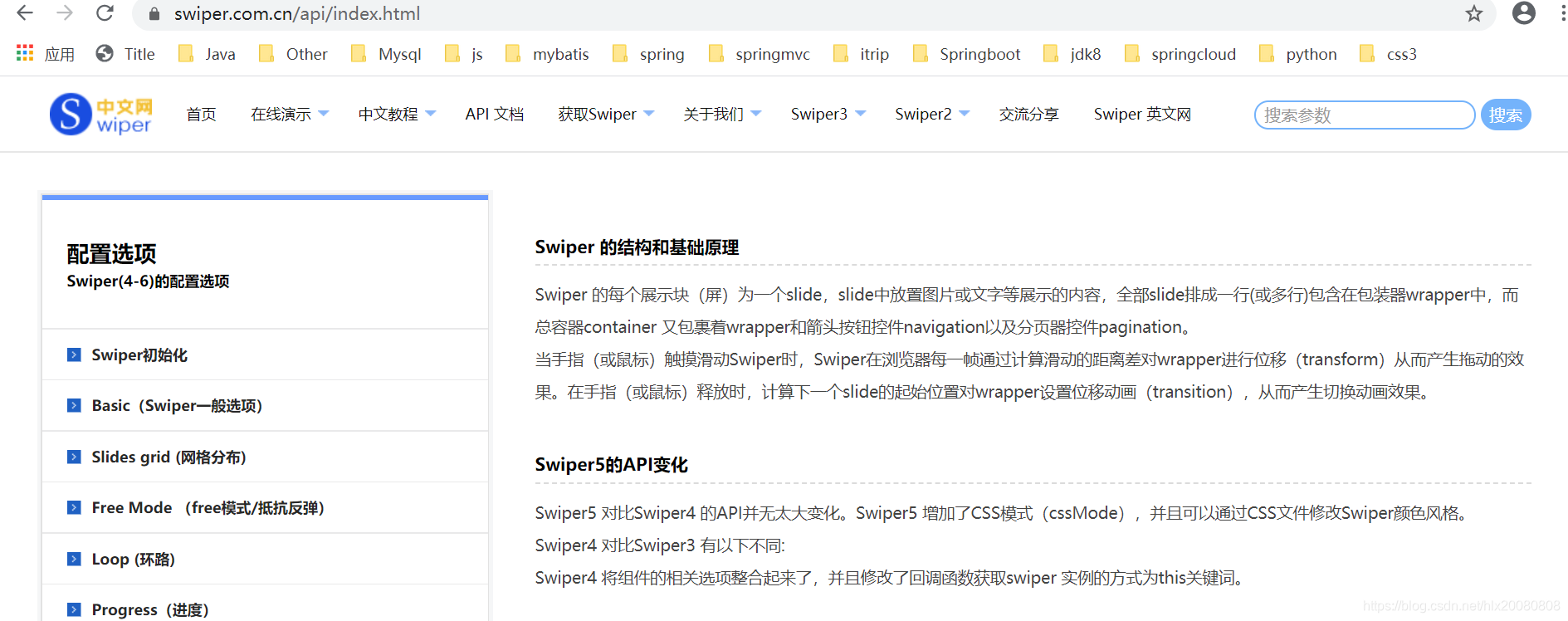Open the apps grid icon in bookmarks bar

coord(25,54)
